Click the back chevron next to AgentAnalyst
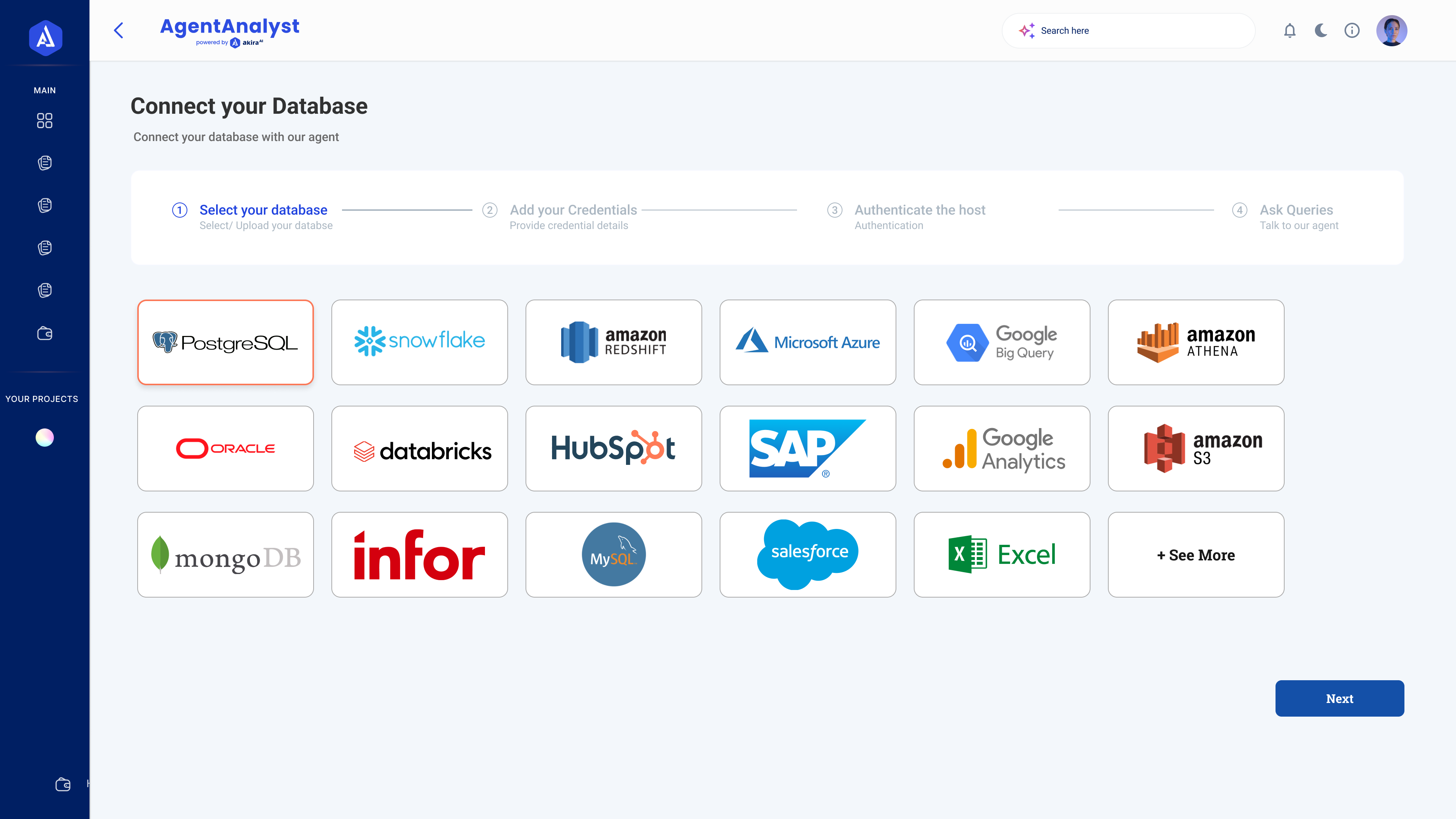Image resolution: width=1456 pixels, height=819 pixels. click(x=119, y=30)
